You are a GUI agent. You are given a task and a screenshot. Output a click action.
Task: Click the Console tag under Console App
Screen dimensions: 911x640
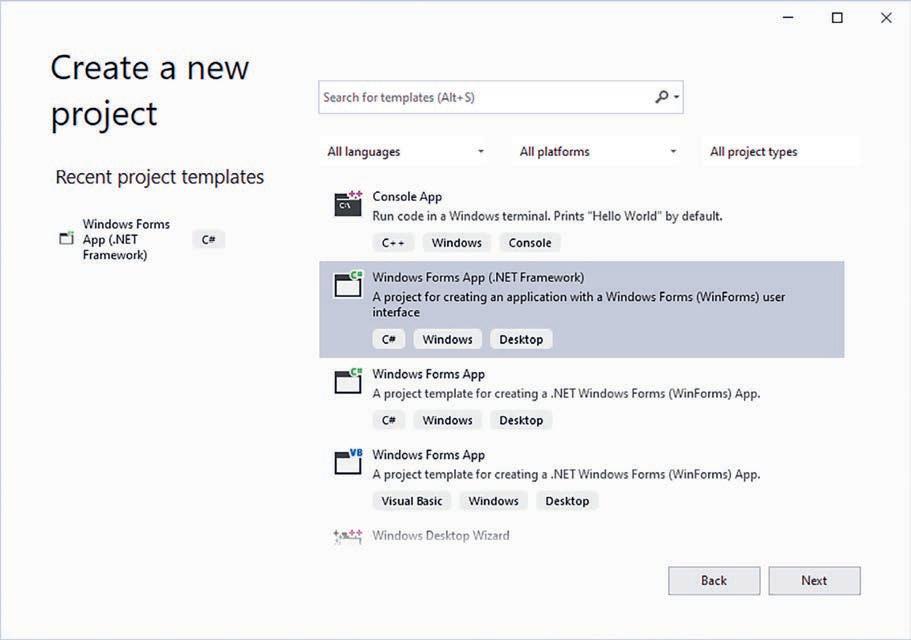(530, 243)
